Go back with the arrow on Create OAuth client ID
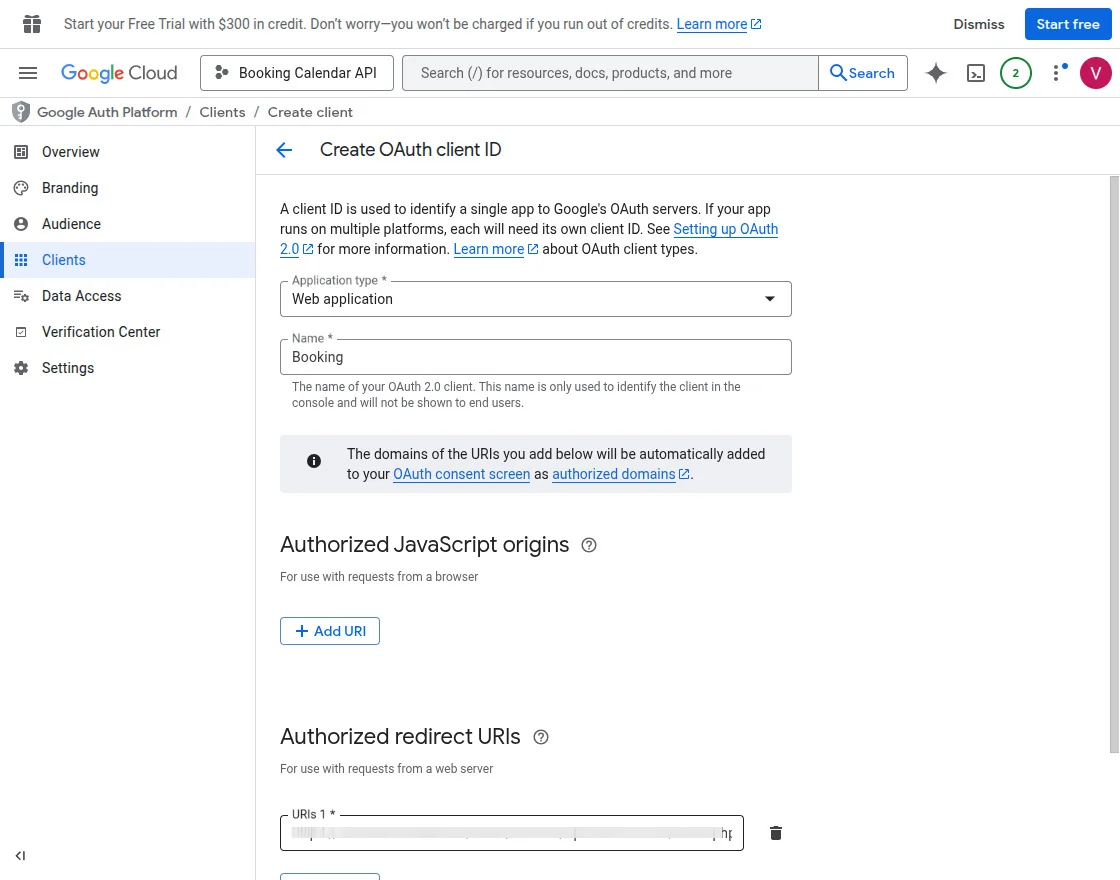Screen dimensions: 1120x880 [284, 149]
